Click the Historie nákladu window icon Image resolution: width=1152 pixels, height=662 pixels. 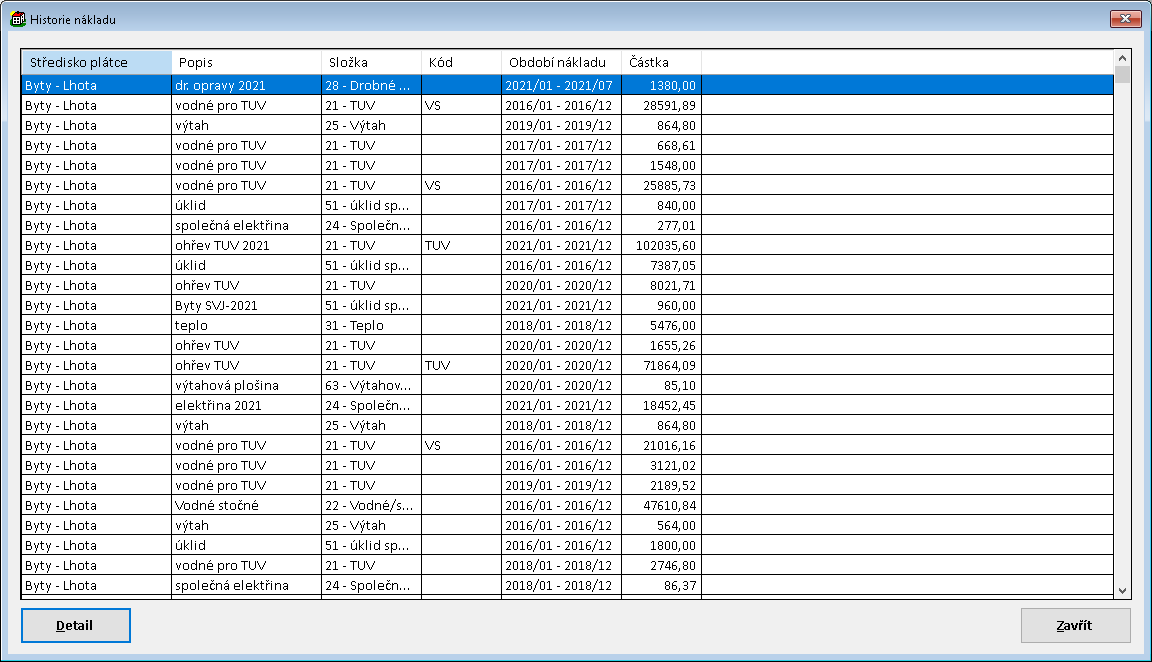pos(18,19)
